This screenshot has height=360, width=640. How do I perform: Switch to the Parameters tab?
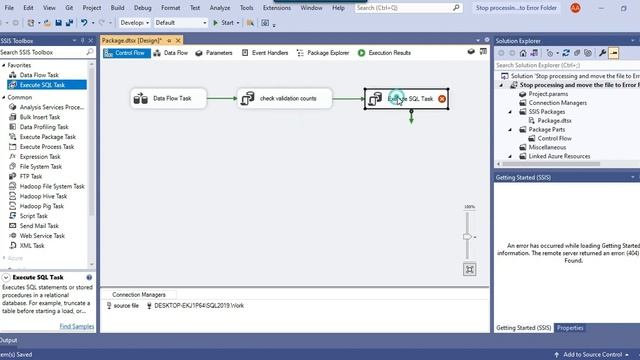click(214, 53)
